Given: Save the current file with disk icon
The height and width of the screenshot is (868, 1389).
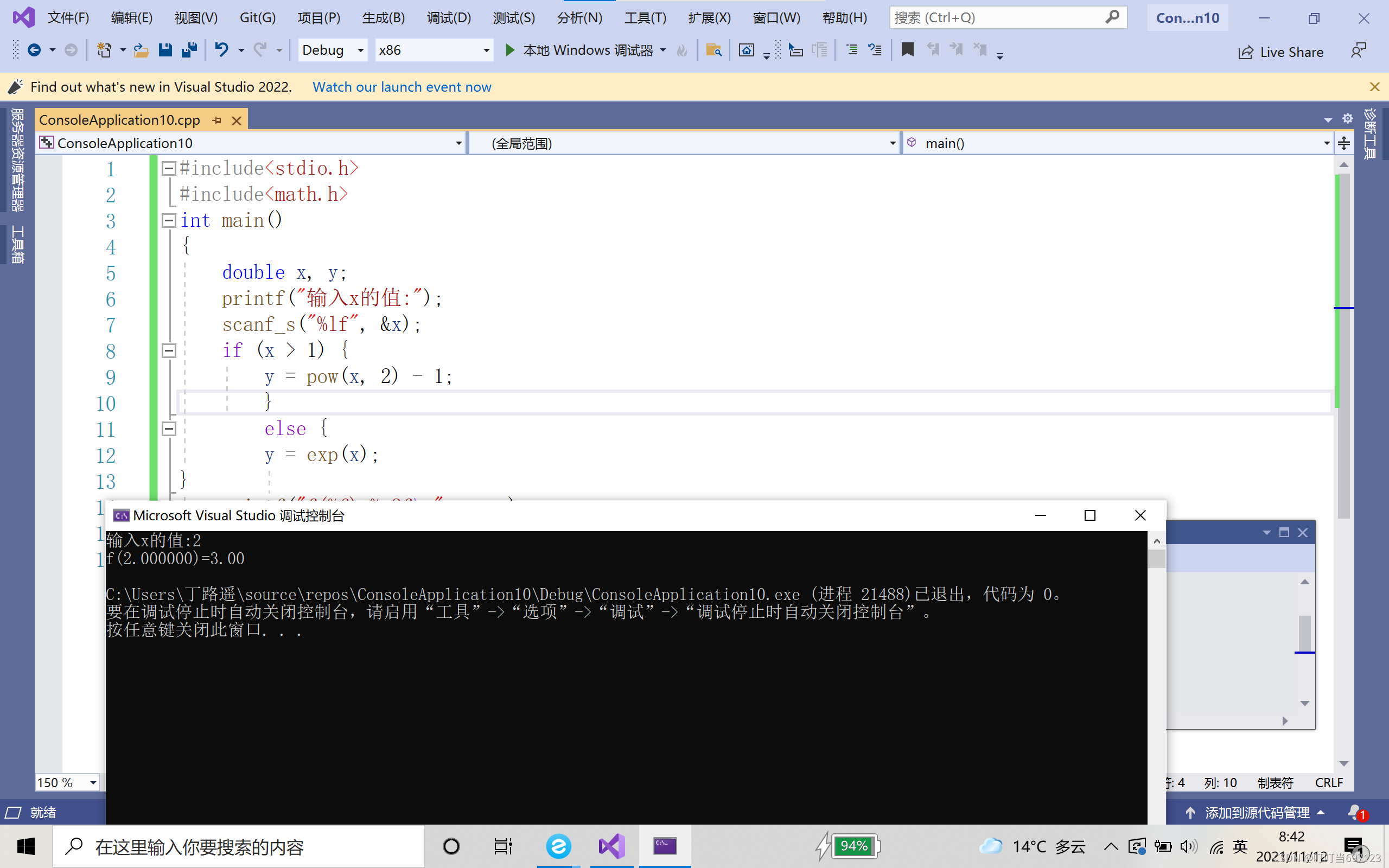Looking at the screenshot, I should [165, 50].
